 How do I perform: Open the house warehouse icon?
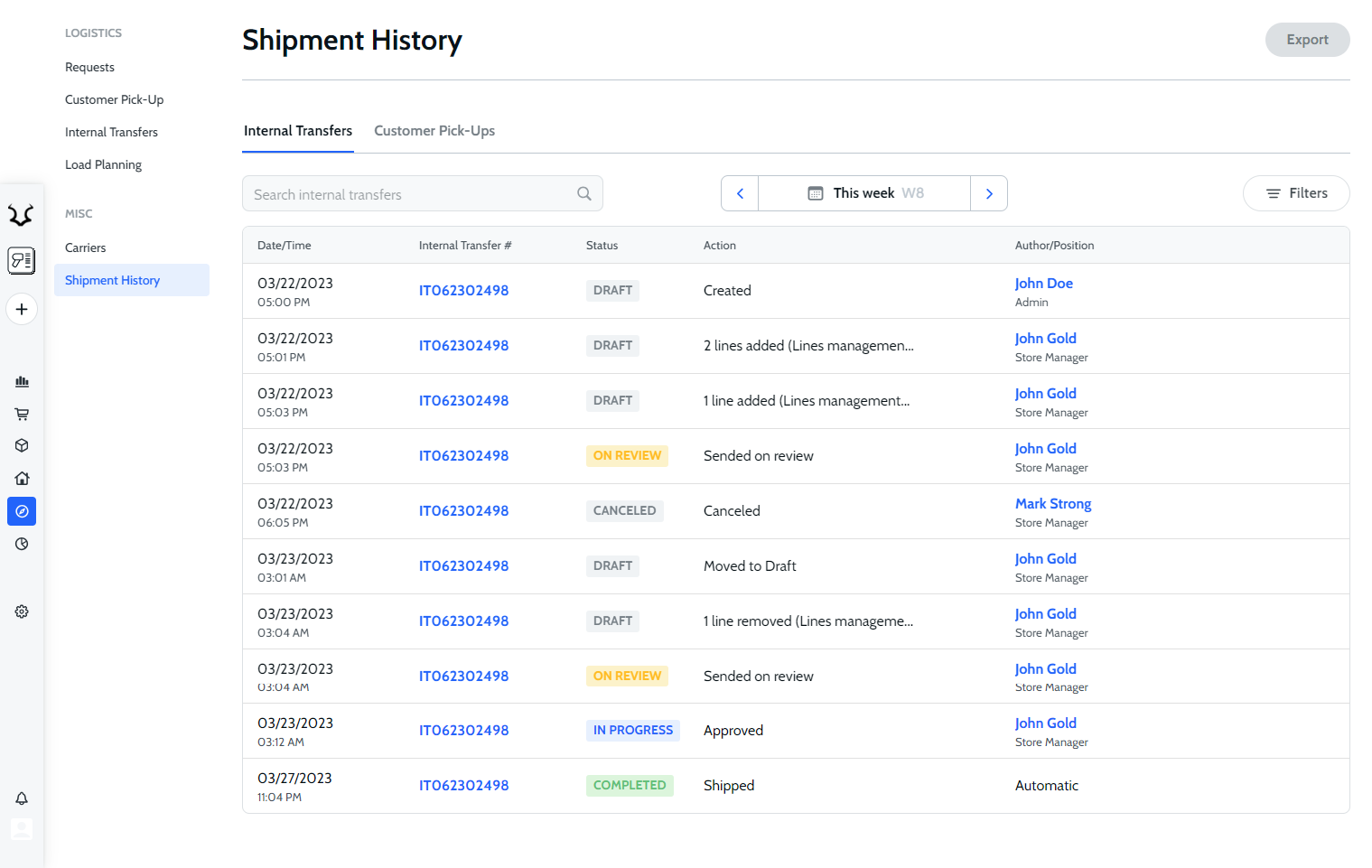pyautogui.click(x=22, y=479)
